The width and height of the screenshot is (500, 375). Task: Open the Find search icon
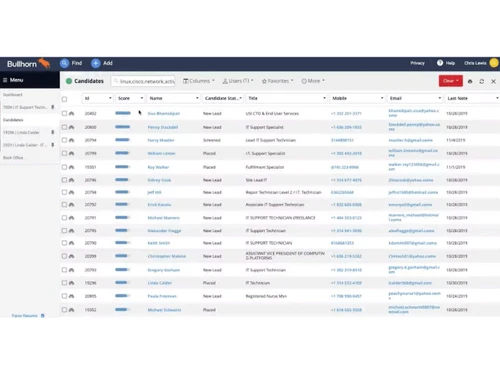[x=64, y=63]
